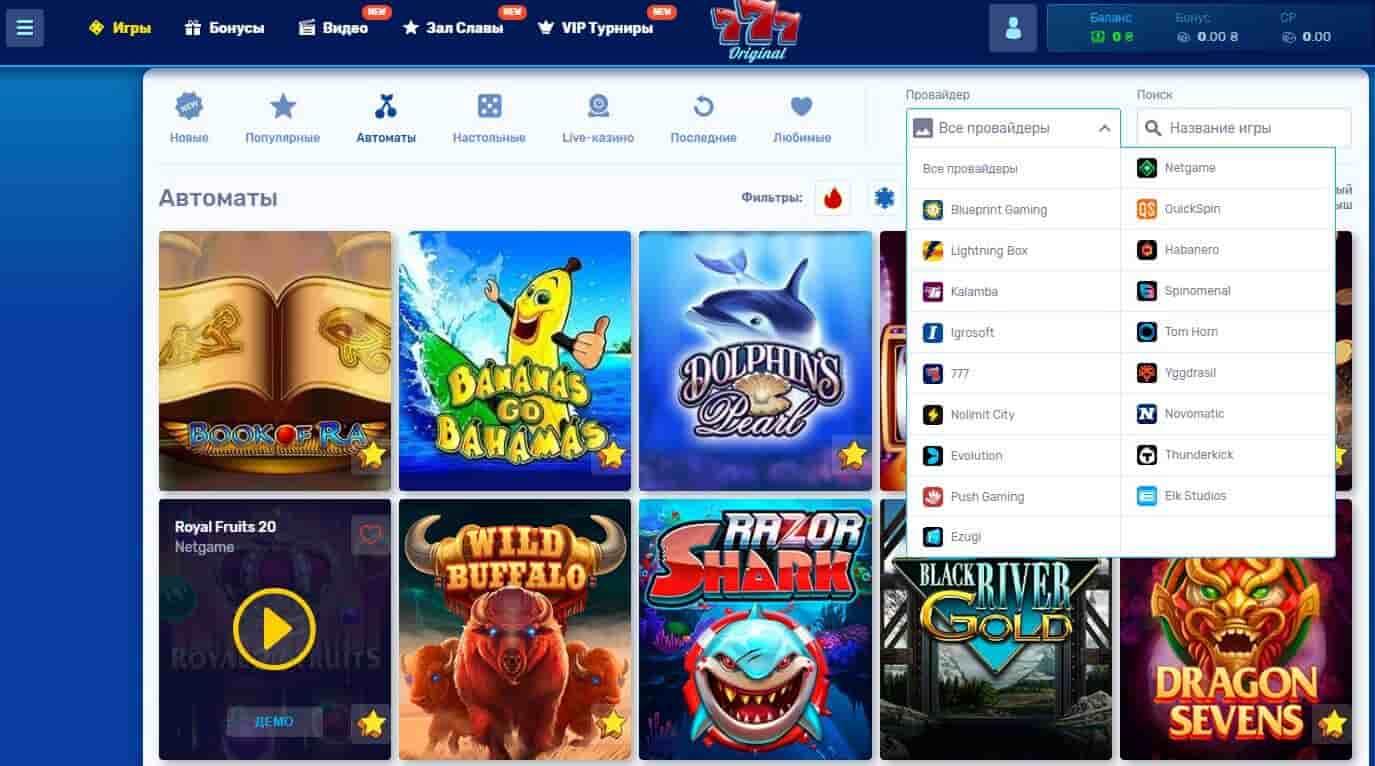Select Push Gaming provider
The width and height of the screenshot is (1375, 766).
(x=1014, y=497)
